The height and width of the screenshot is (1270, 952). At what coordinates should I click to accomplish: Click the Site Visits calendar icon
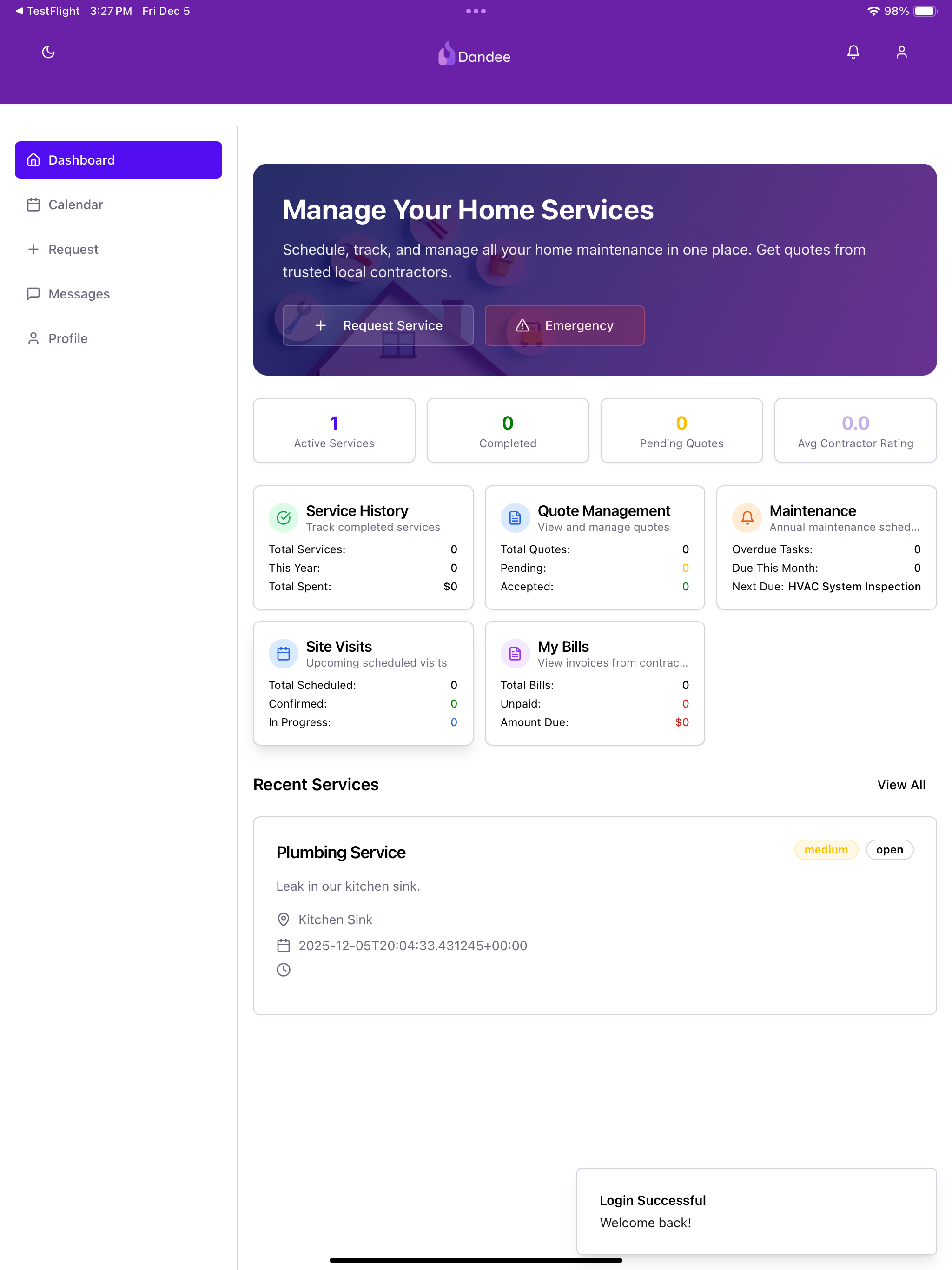(x=284, y=654)
